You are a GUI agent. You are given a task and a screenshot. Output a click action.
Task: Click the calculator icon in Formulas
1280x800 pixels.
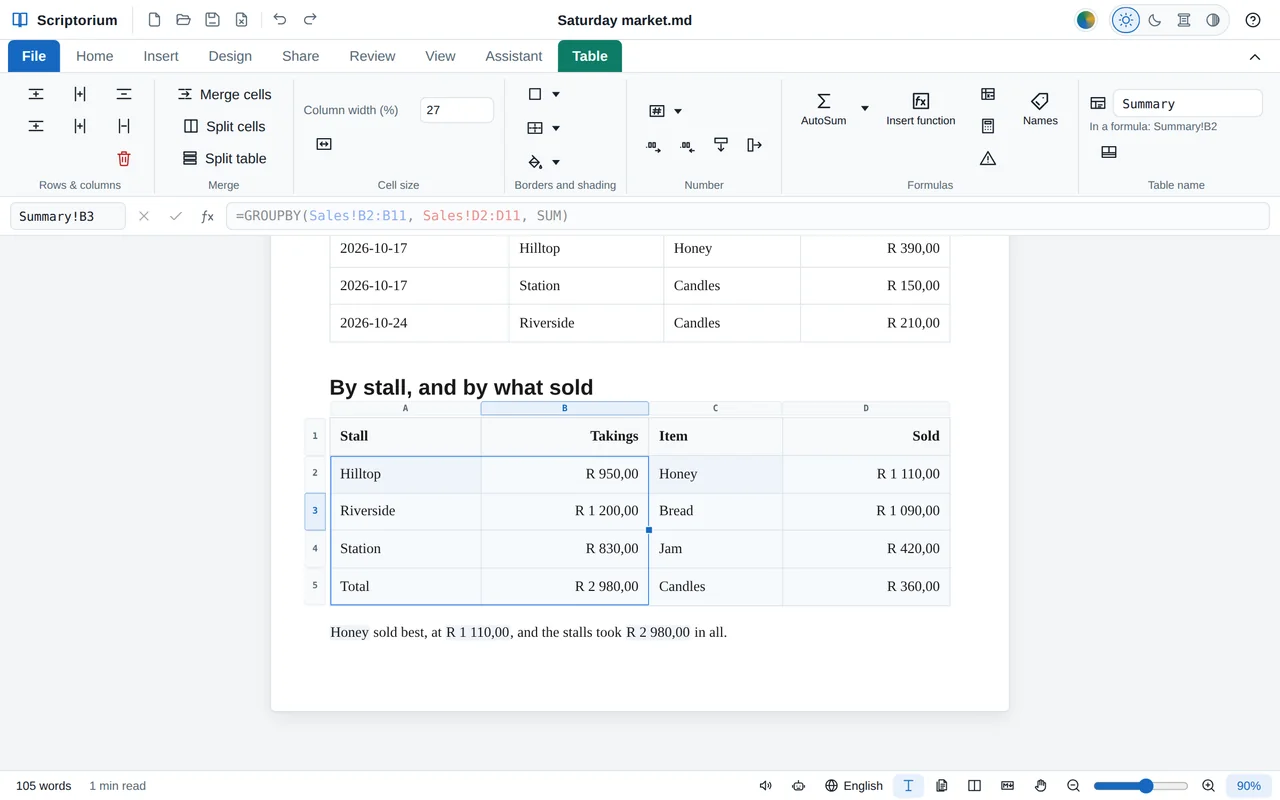[x=988, y=126]
